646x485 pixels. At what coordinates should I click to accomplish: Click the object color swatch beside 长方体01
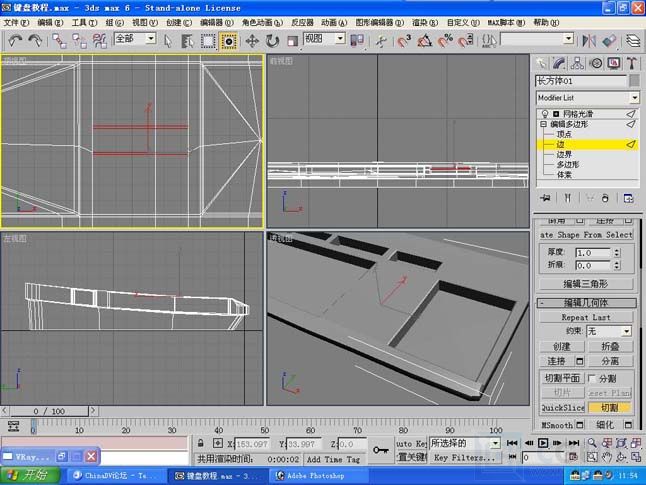[x=634, y=80]
